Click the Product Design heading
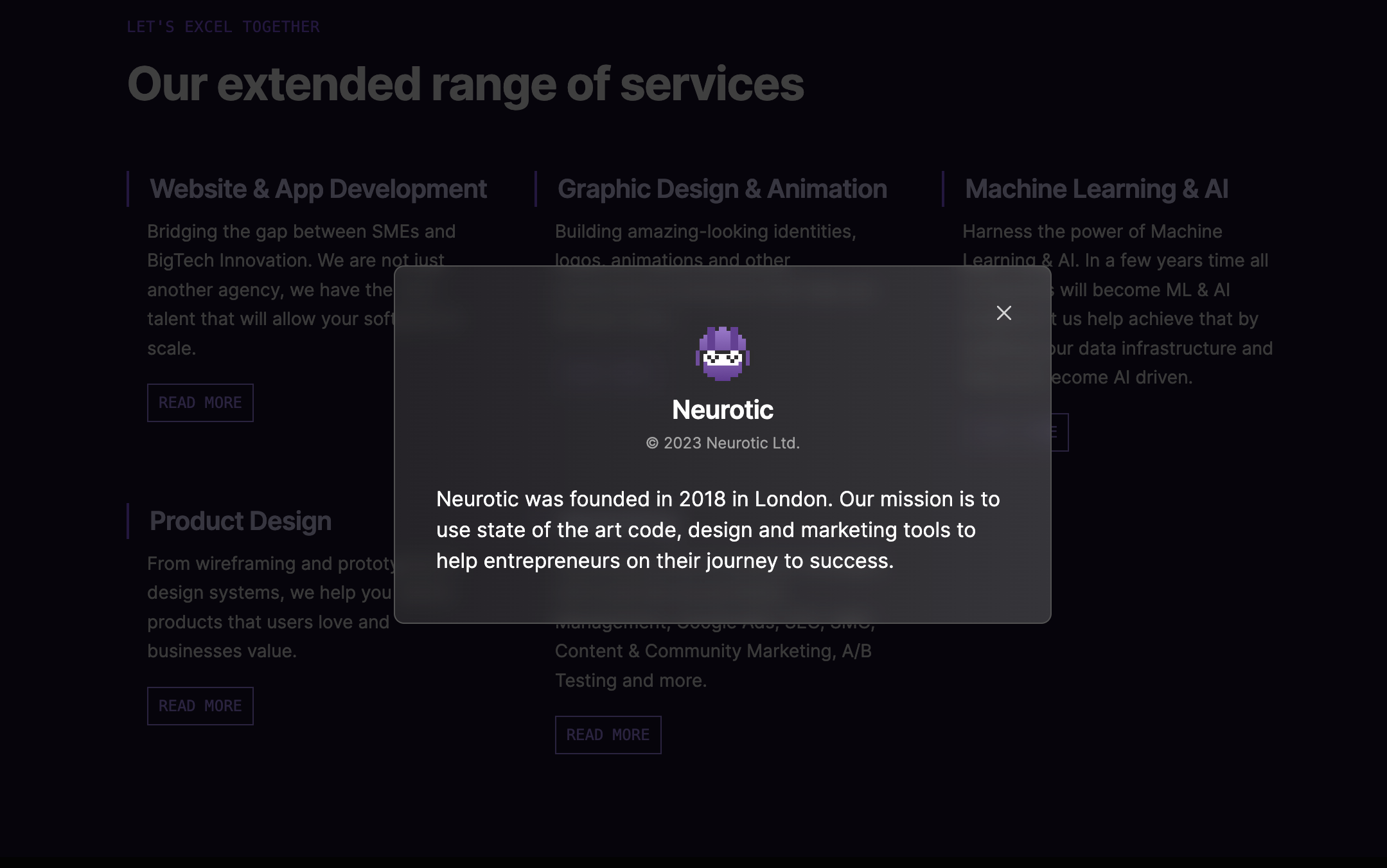The height and width of the screenshot is (868, 1387). pos(240,521)
